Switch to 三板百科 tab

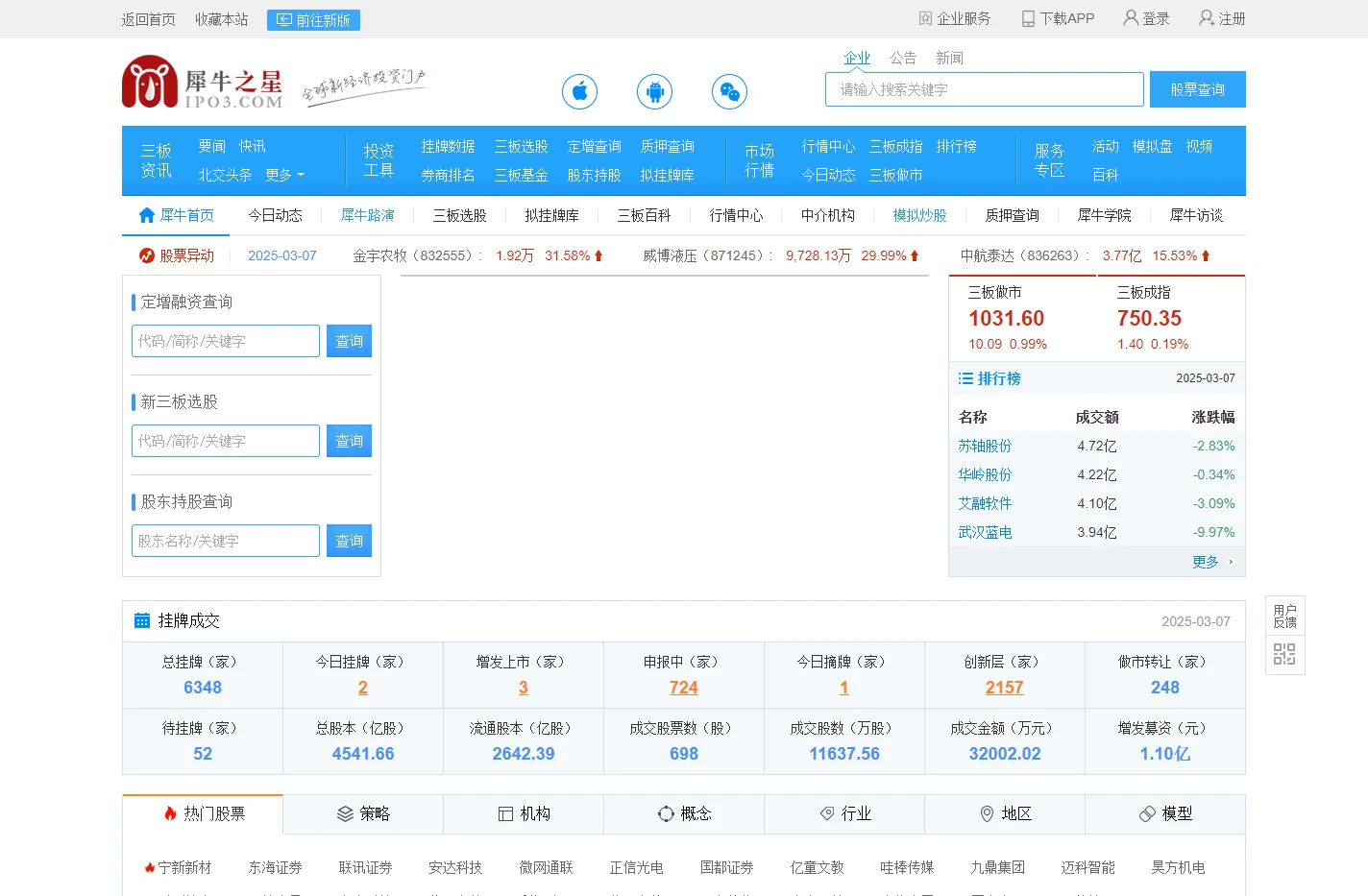pos(645,215)
